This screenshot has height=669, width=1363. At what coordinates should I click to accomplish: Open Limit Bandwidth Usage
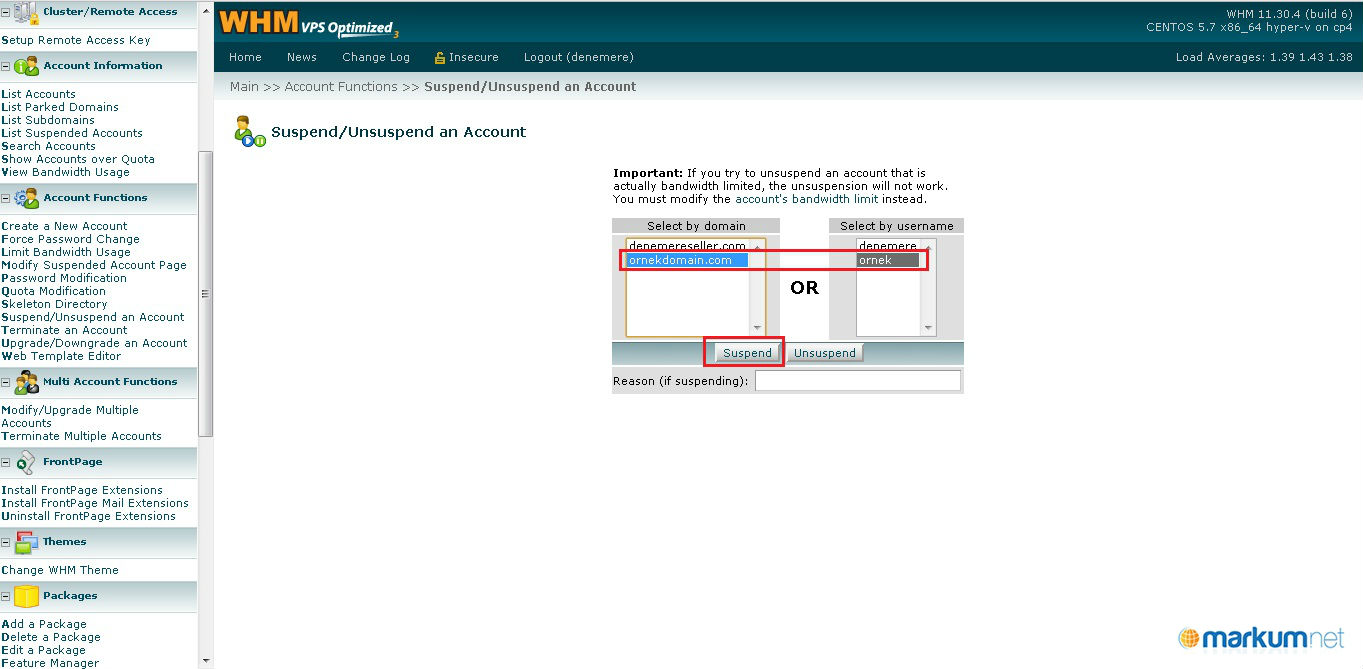[66, 252]
